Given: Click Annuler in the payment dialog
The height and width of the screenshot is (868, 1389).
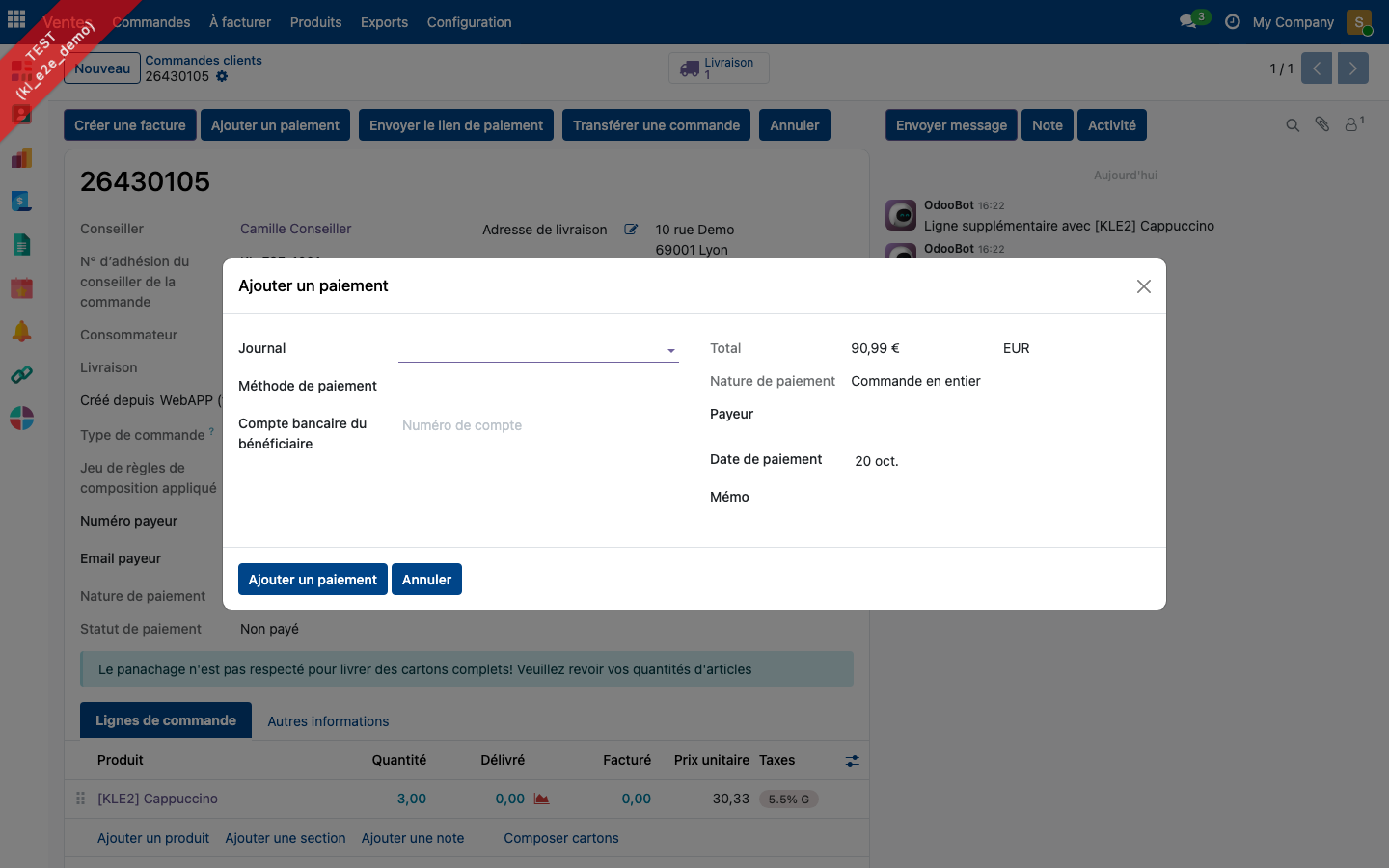Looking at the screenshot, I should pos(426,580).
